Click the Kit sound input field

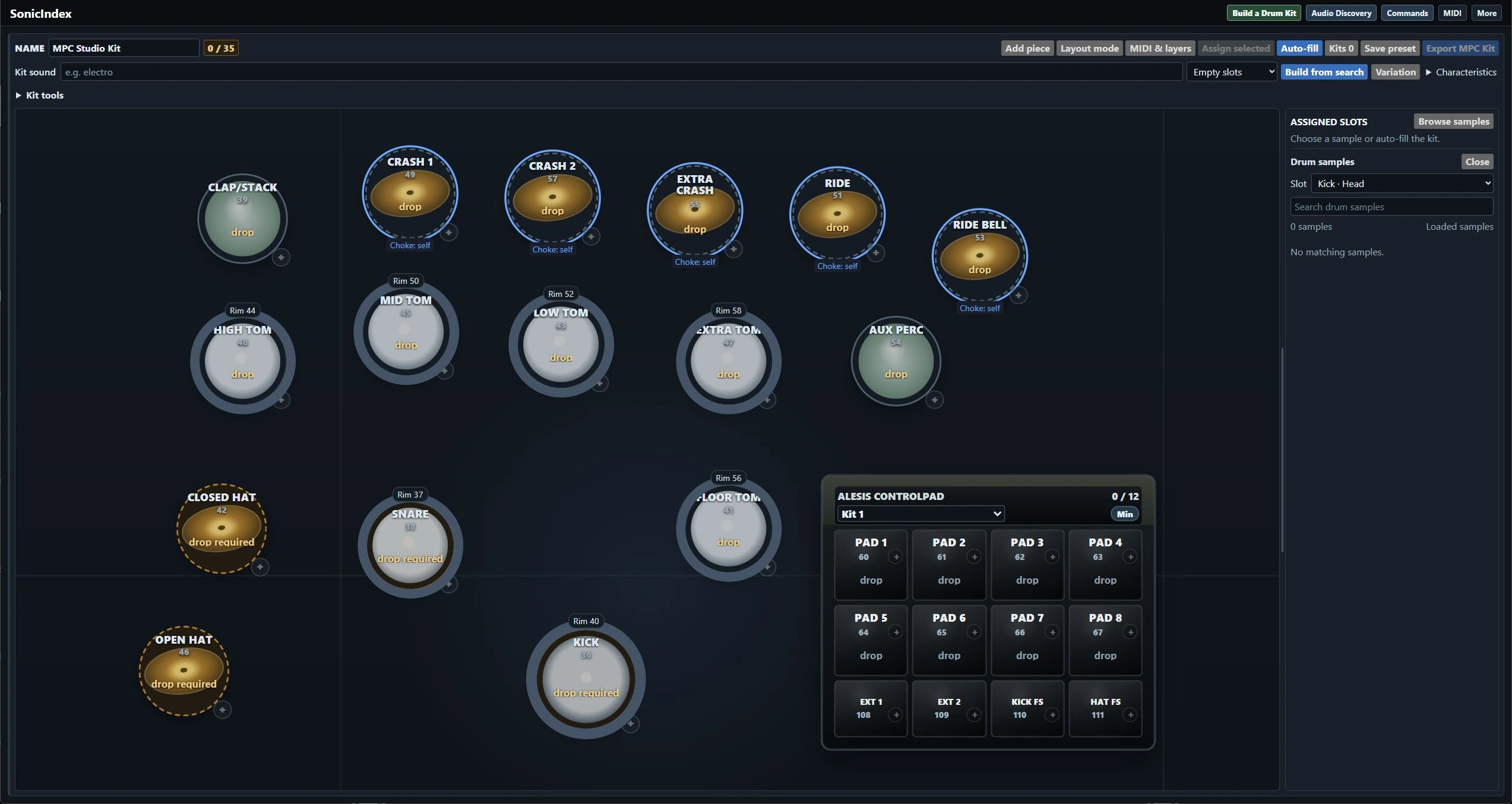(621, 72)
